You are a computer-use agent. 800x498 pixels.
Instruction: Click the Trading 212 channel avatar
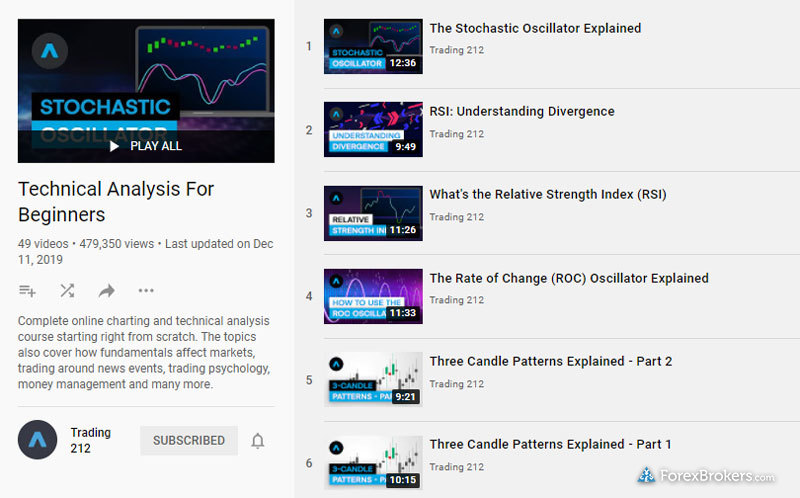click(37, 440)
